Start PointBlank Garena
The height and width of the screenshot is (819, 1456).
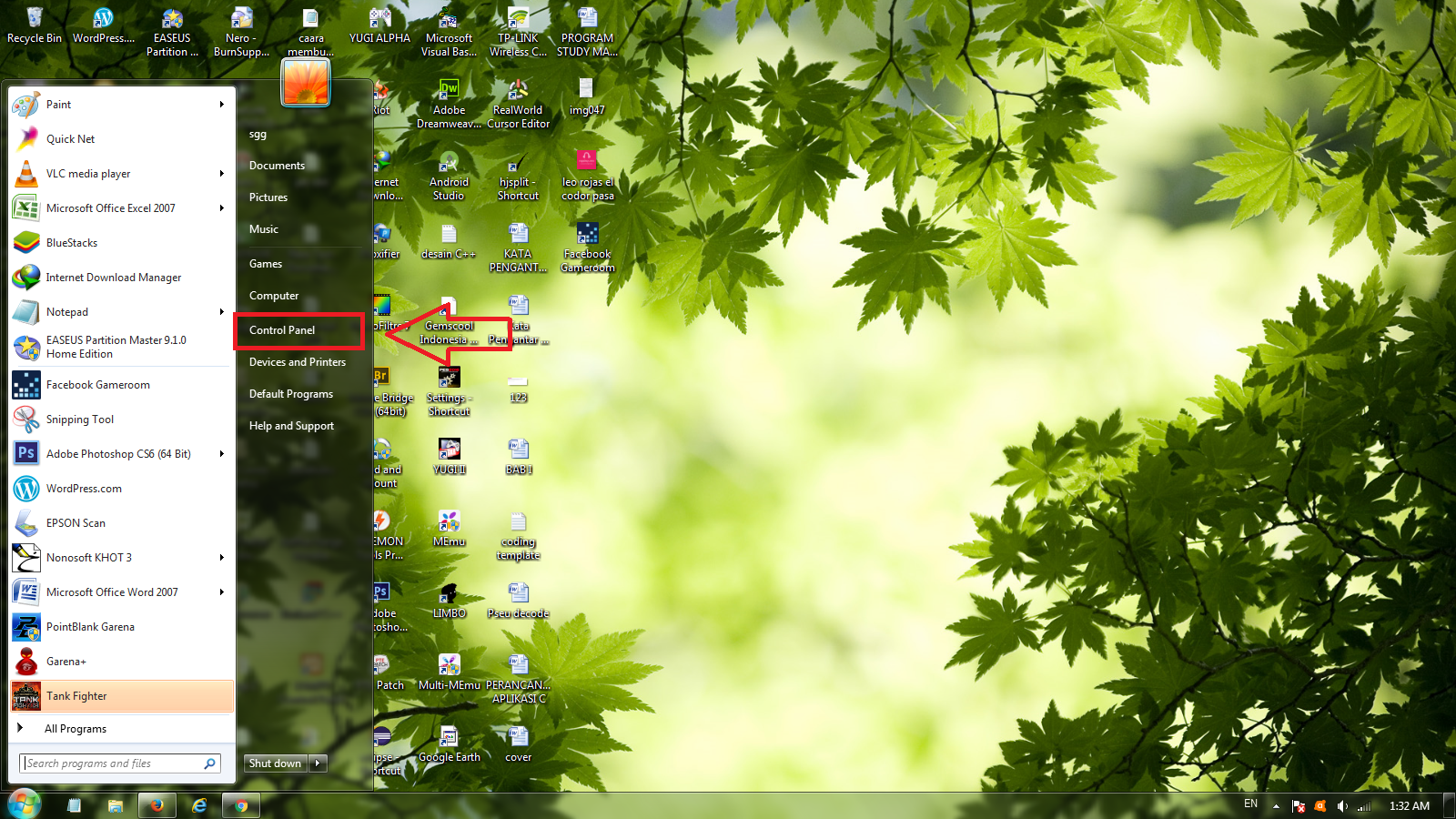pyautogui.click(x=122, y=627)
